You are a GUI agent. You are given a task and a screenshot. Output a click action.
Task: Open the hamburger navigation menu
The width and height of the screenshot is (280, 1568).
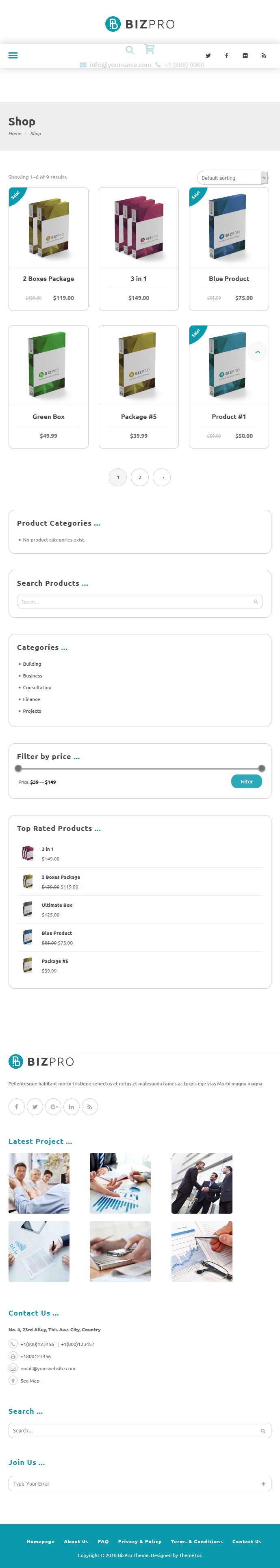click(x=13, y=55)
